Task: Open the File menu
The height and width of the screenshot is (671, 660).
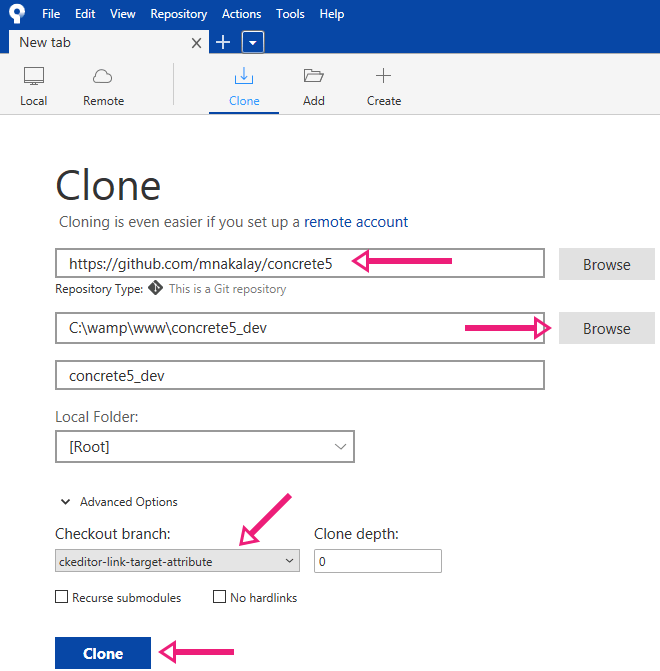Action: point(51,14)
